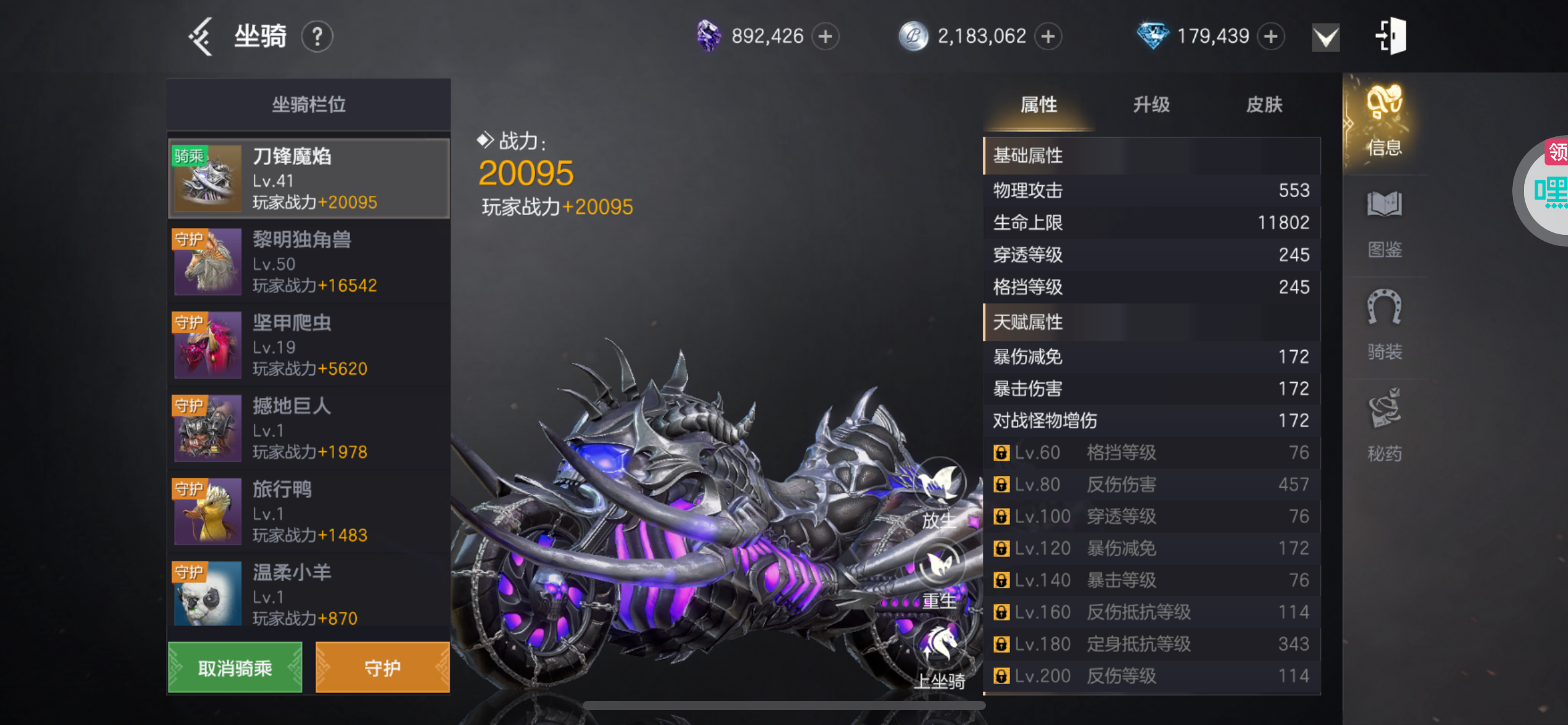Viewport: 1568px width, 725px height.
Task: Open the 秘药 potion icon
Action: [x=1385, y=426]
